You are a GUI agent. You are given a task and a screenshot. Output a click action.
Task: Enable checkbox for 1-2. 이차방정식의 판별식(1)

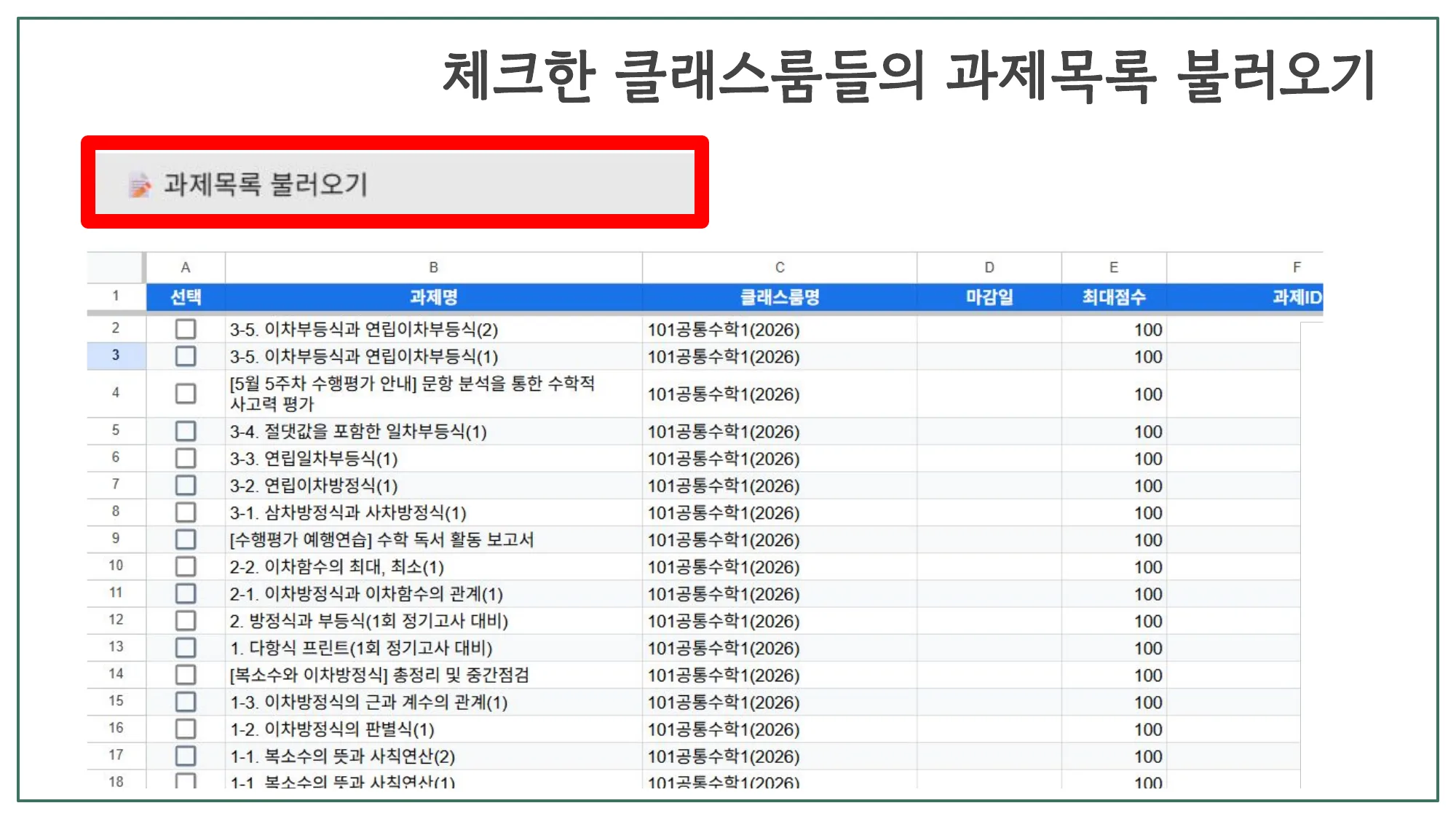186,729
